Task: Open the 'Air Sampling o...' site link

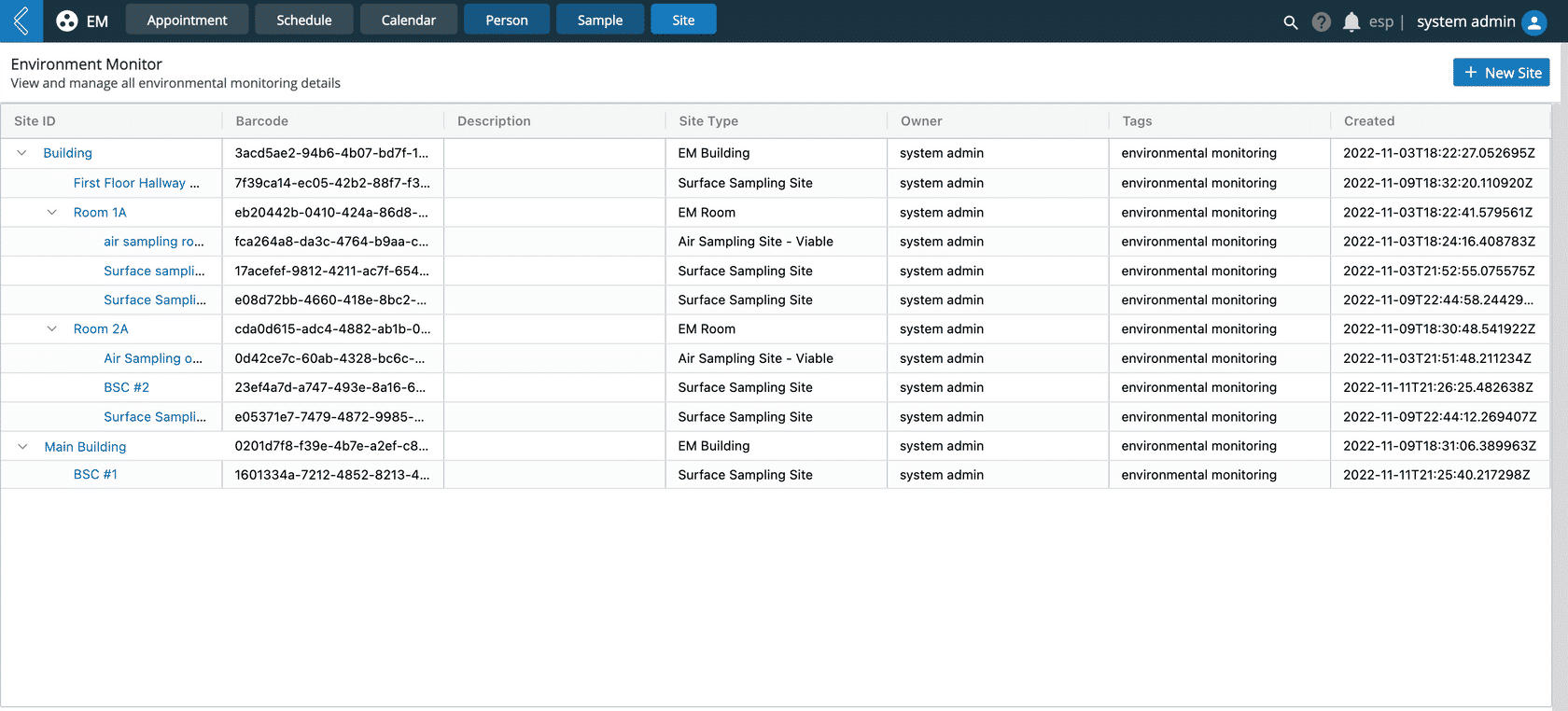Action: [x=153, y=358]
